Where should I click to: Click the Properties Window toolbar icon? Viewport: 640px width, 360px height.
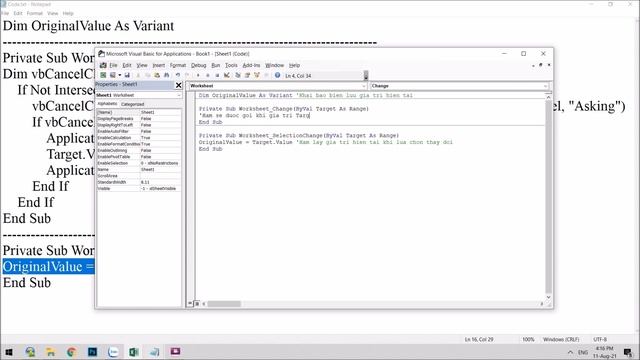(247, 76)
